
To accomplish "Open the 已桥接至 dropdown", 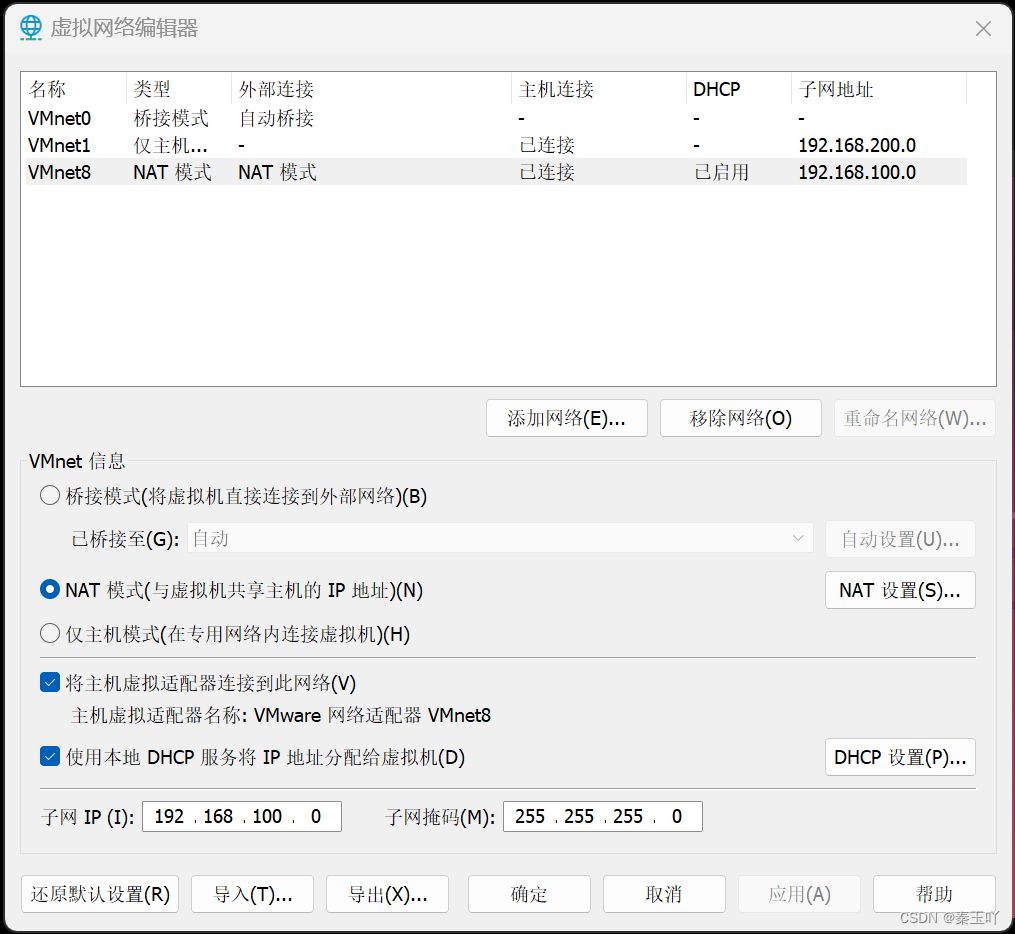I will tap(500, 539).
